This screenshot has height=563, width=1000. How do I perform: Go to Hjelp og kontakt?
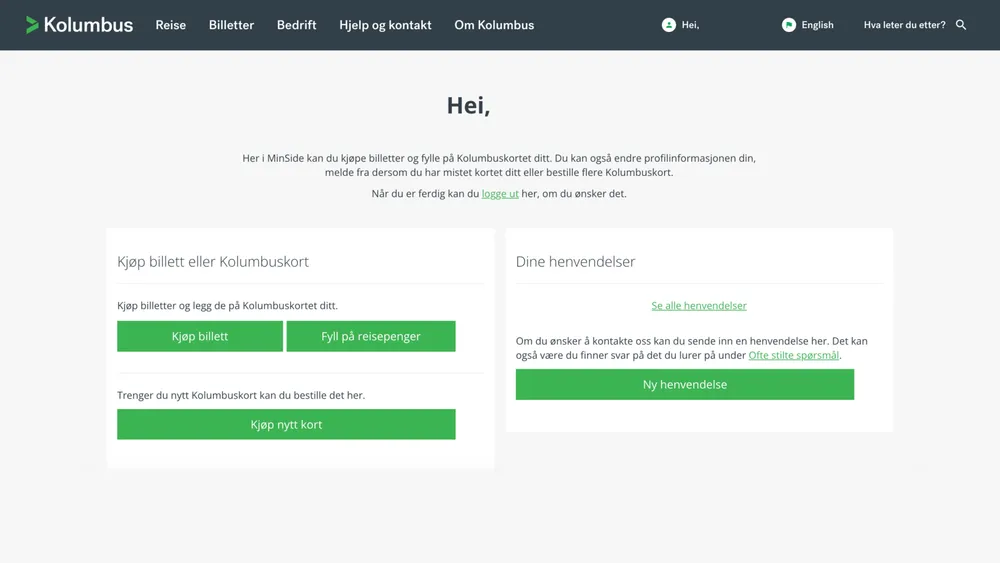point(385,25)
